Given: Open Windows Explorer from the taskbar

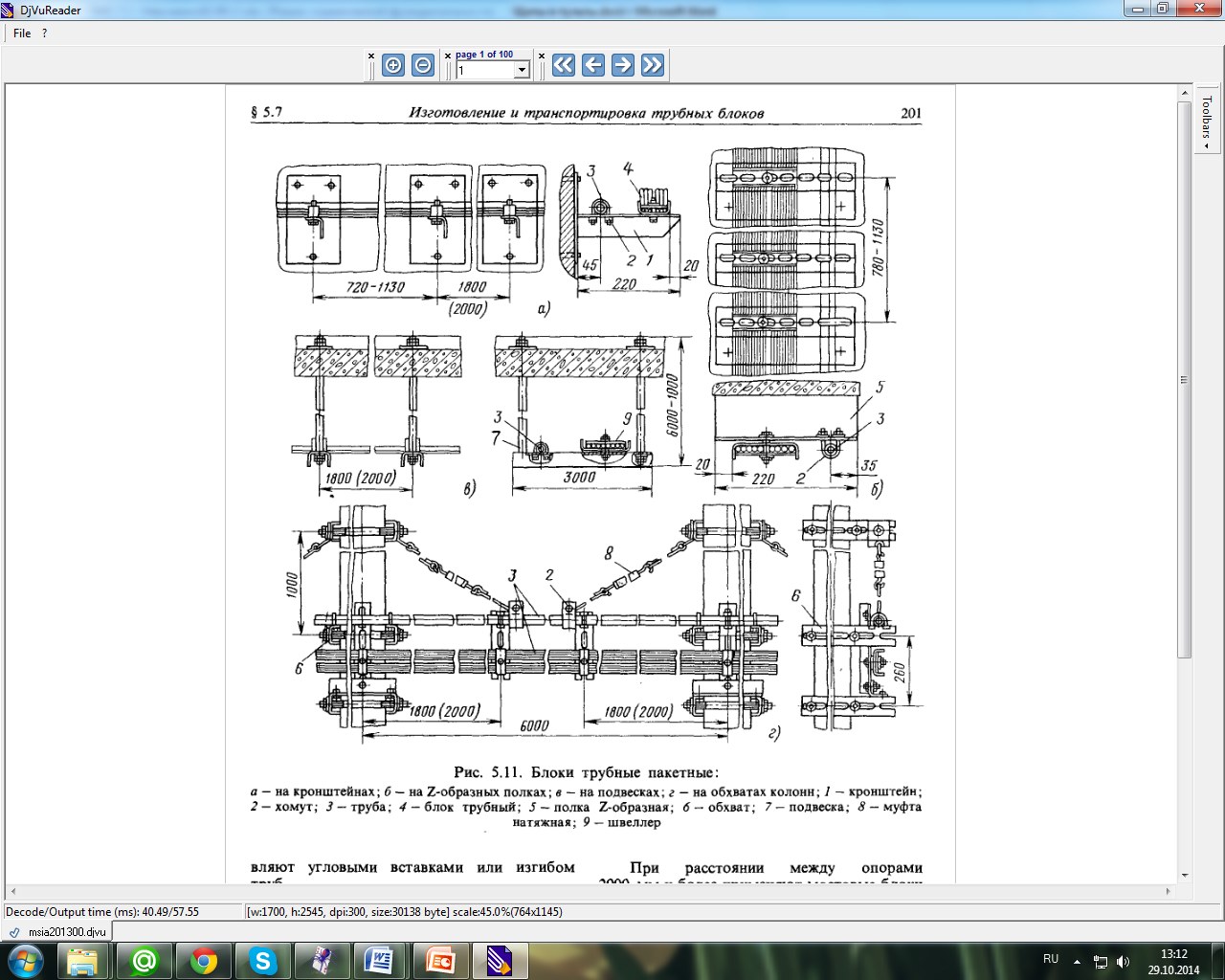Looking at the screenshot, I should pos(83,960).
